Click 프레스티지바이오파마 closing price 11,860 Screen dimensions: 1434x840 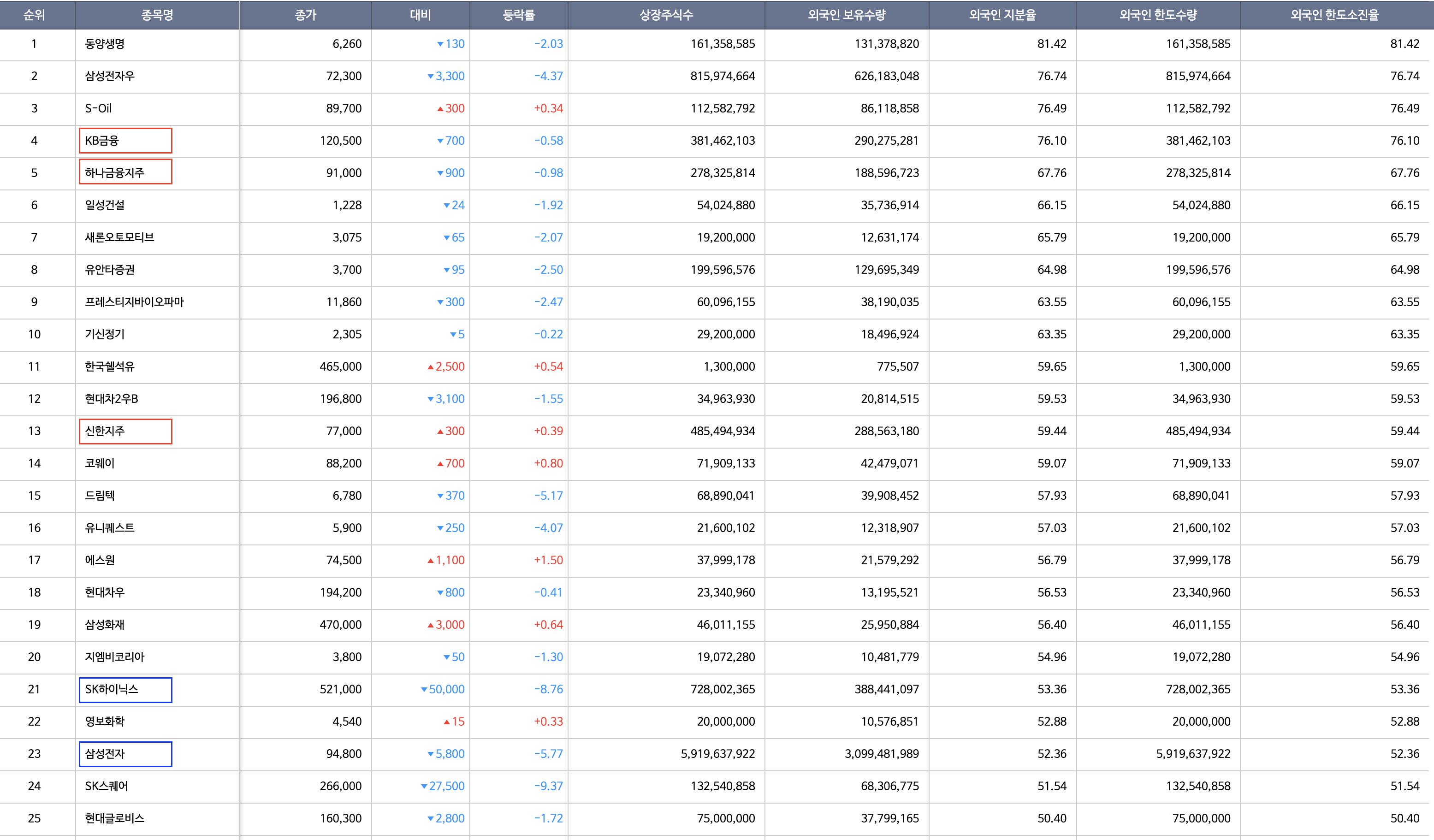pyautogui.click(x=344, y=302)
